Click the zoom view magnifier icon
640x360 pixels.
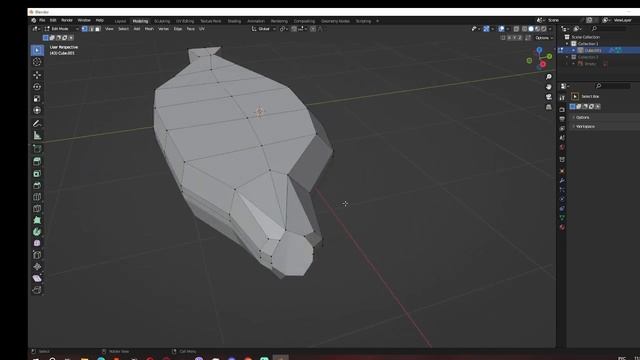(549, 77)
